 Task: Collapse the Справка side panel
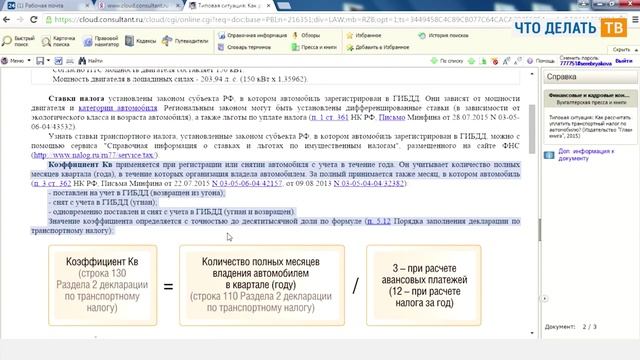545,298
